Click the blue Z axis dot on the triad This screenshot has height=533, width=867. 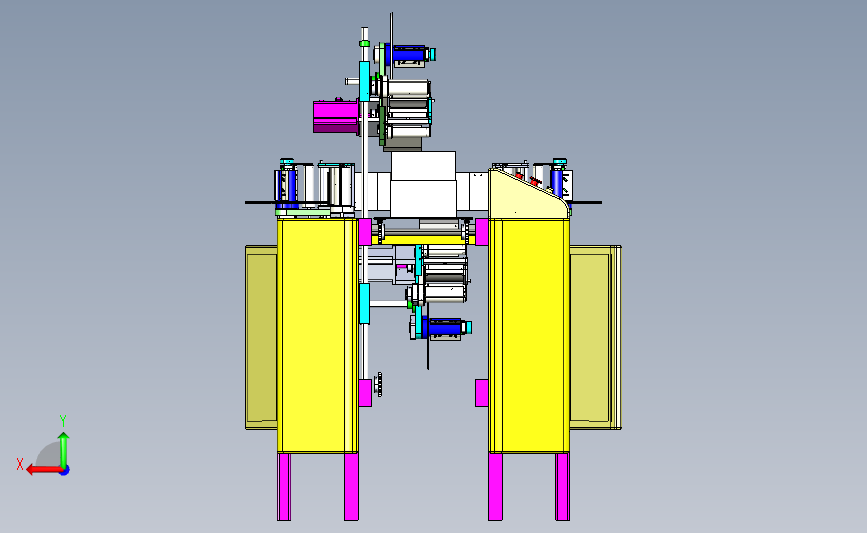click(x=65, y=471)
